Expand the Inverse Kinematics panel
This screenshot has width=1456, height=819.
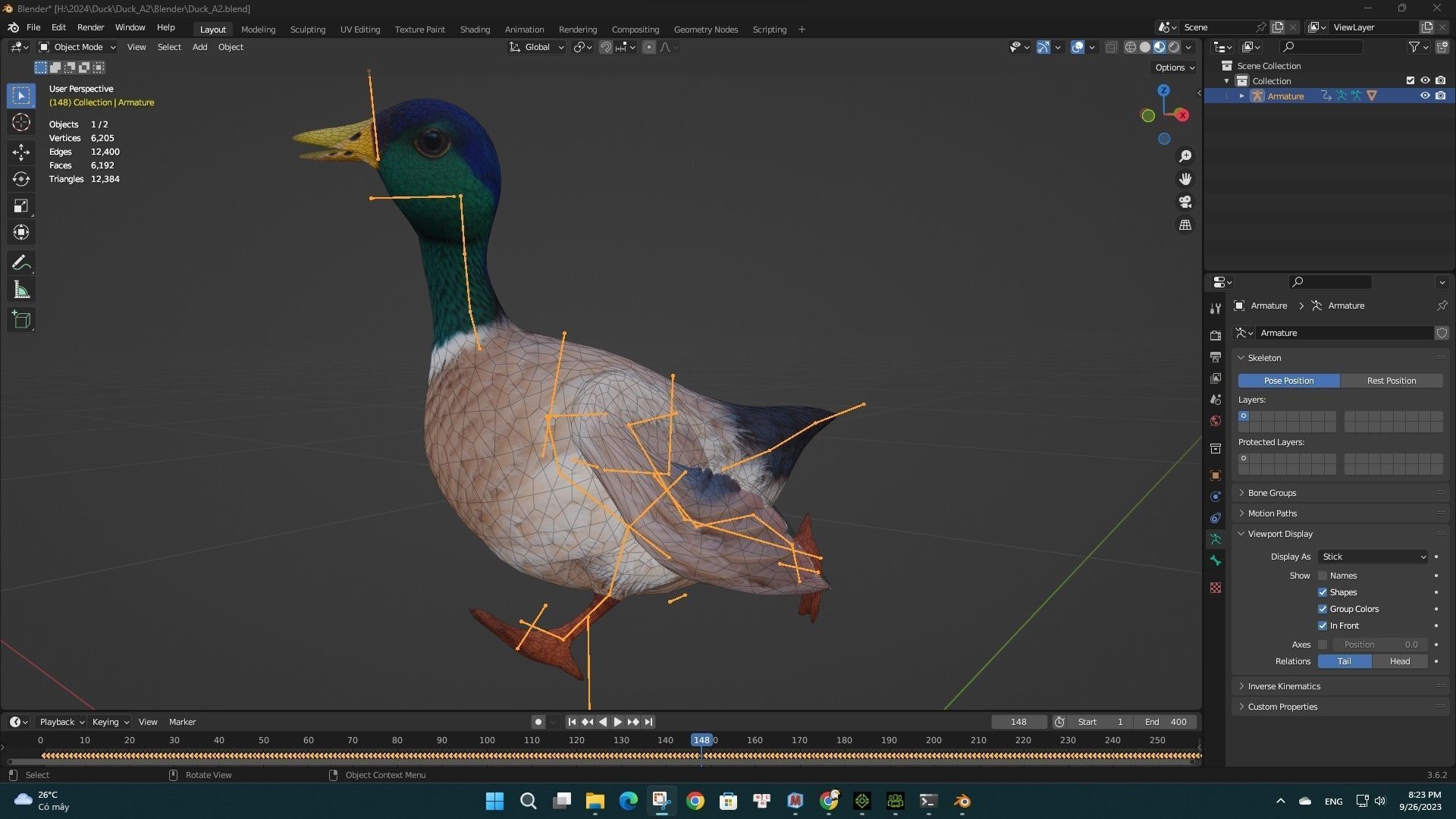(1284, 686)
